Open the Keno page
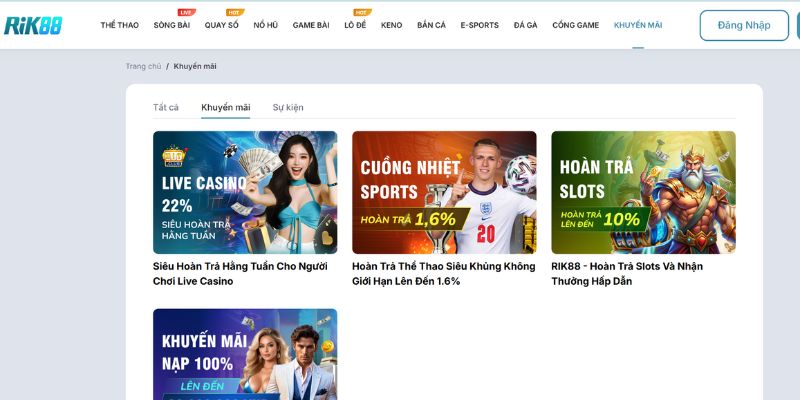Viewport: 800px width, 400px height. 391,25
